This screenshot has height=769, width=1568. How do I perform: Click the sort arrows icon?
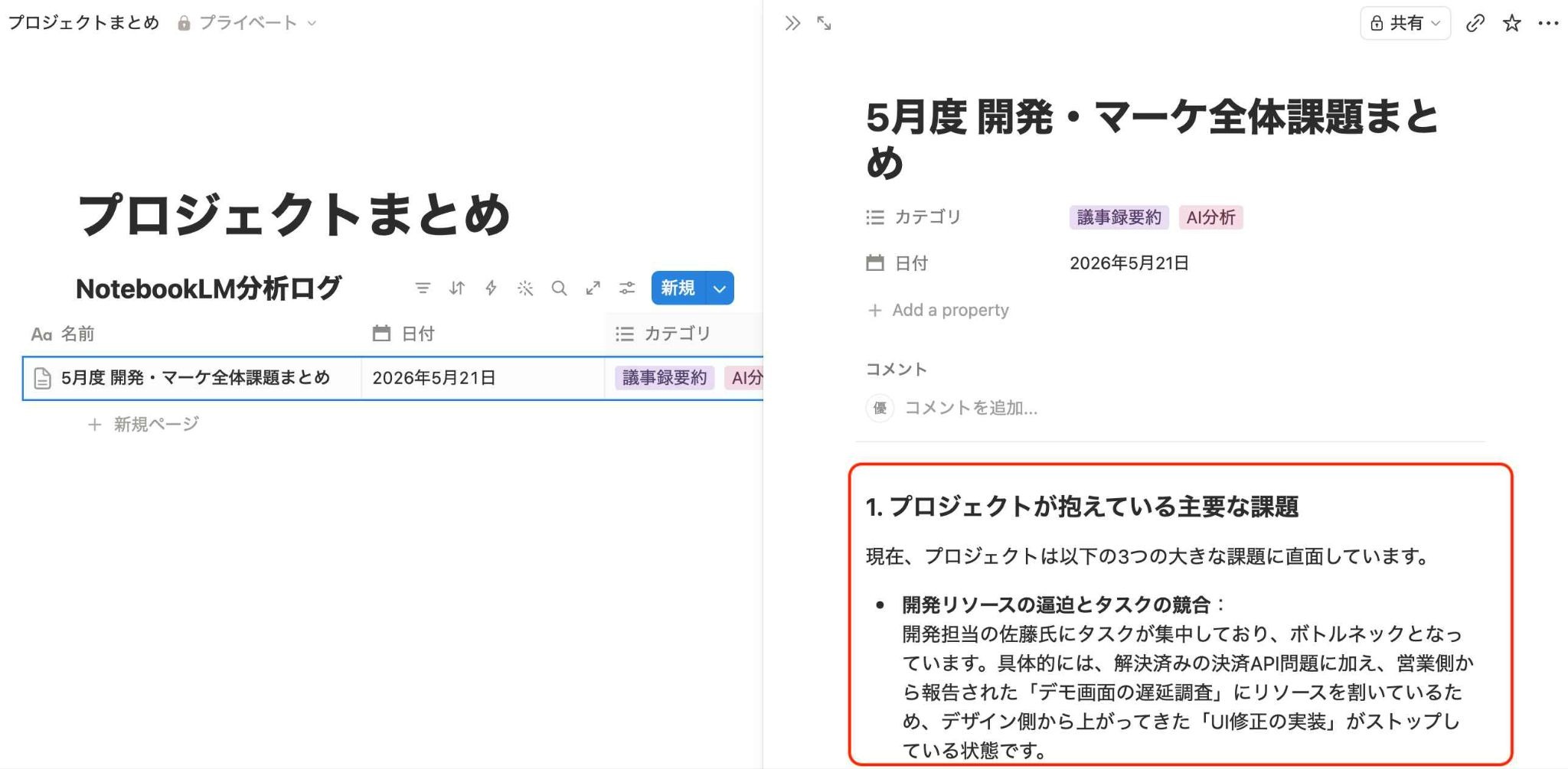tap(457, 288)
